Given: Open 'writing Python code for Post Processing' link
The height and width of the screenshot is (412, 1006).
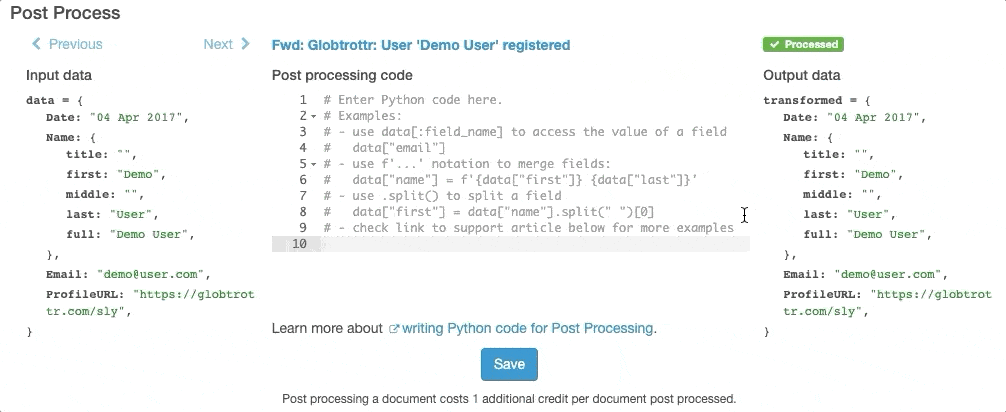Looking at the screenshot, I should 527,329.
